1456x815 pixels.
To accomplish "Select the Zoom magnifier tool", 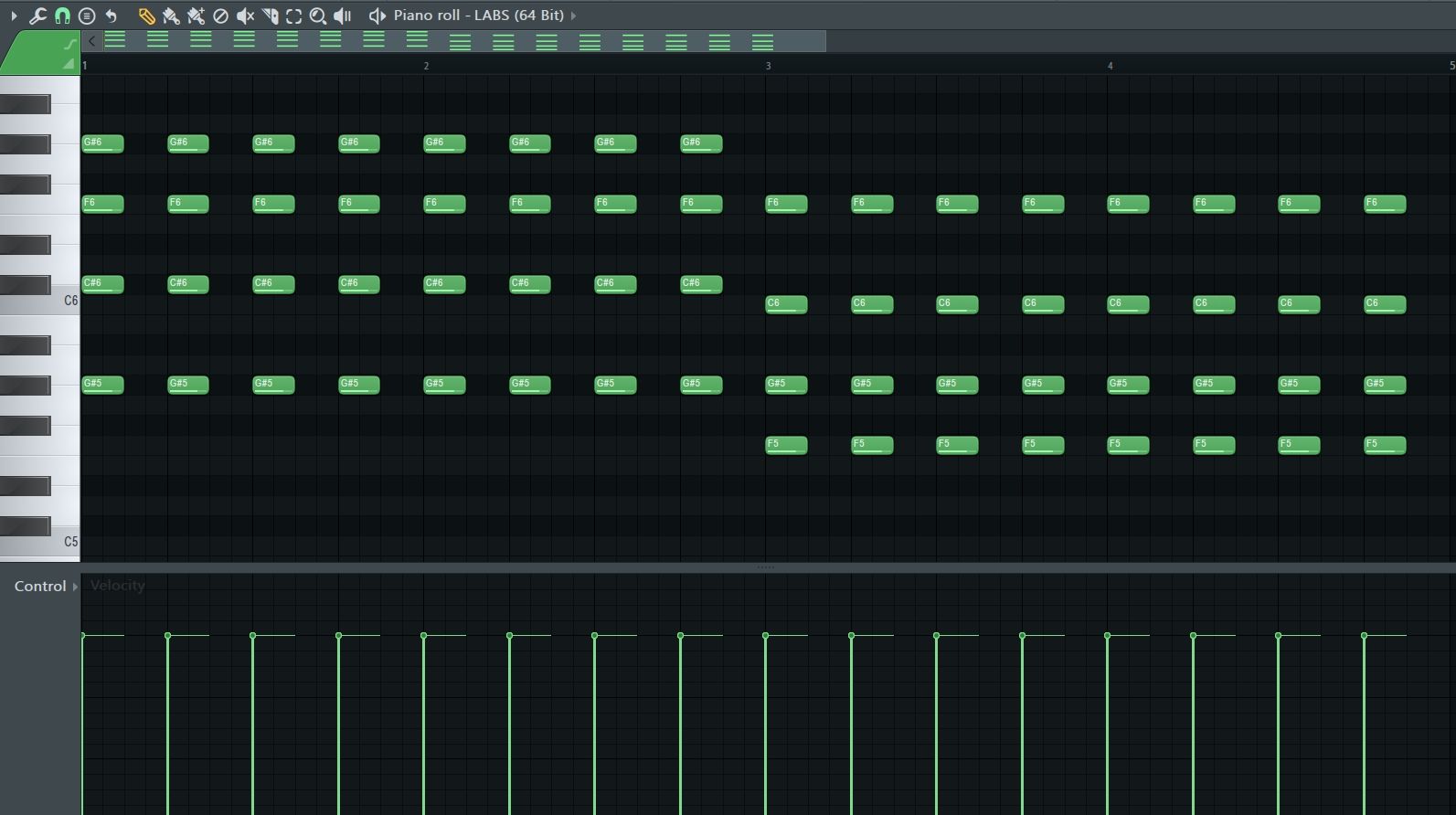I will (x=318, y=16).
